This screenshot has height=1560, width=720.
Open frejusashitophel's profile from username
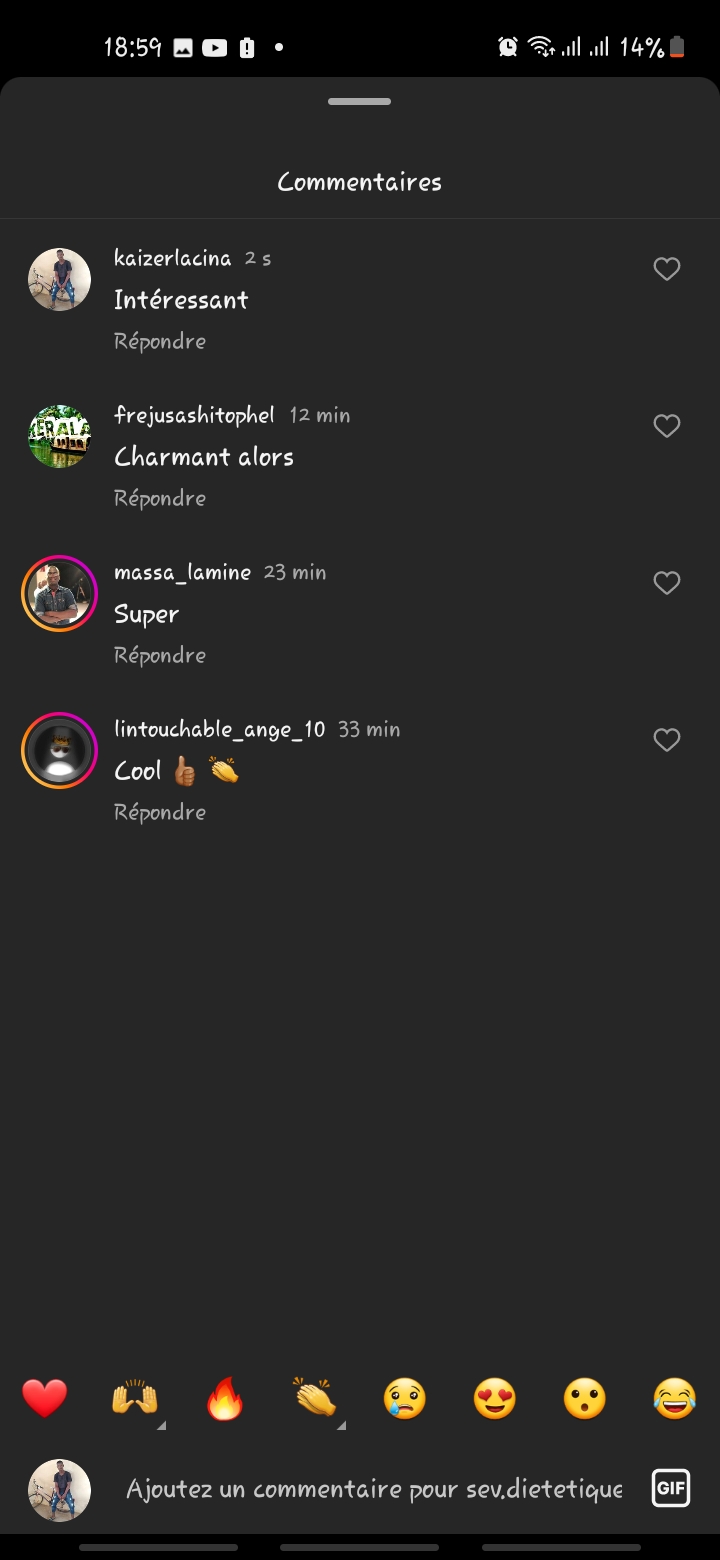194,415
